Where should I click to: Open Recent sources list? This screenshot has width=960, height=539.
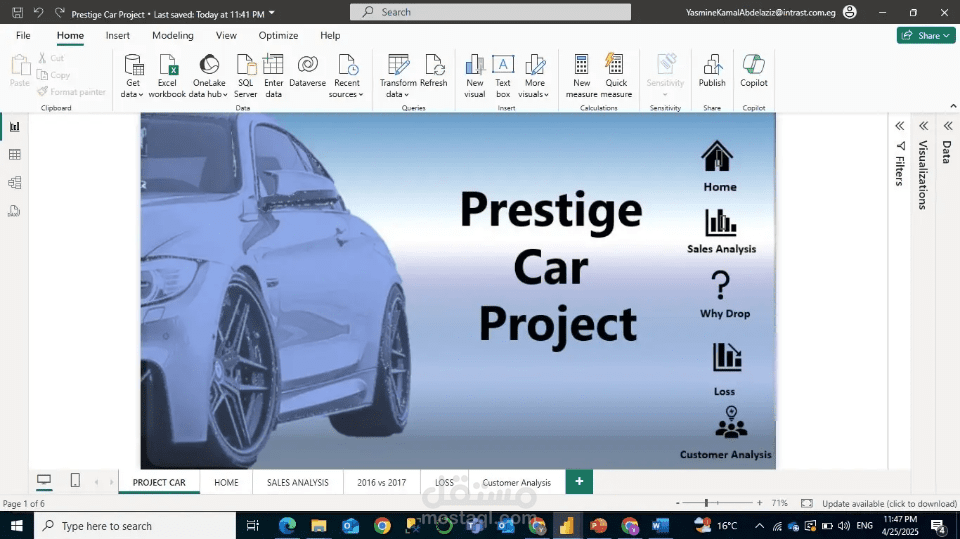347,76
